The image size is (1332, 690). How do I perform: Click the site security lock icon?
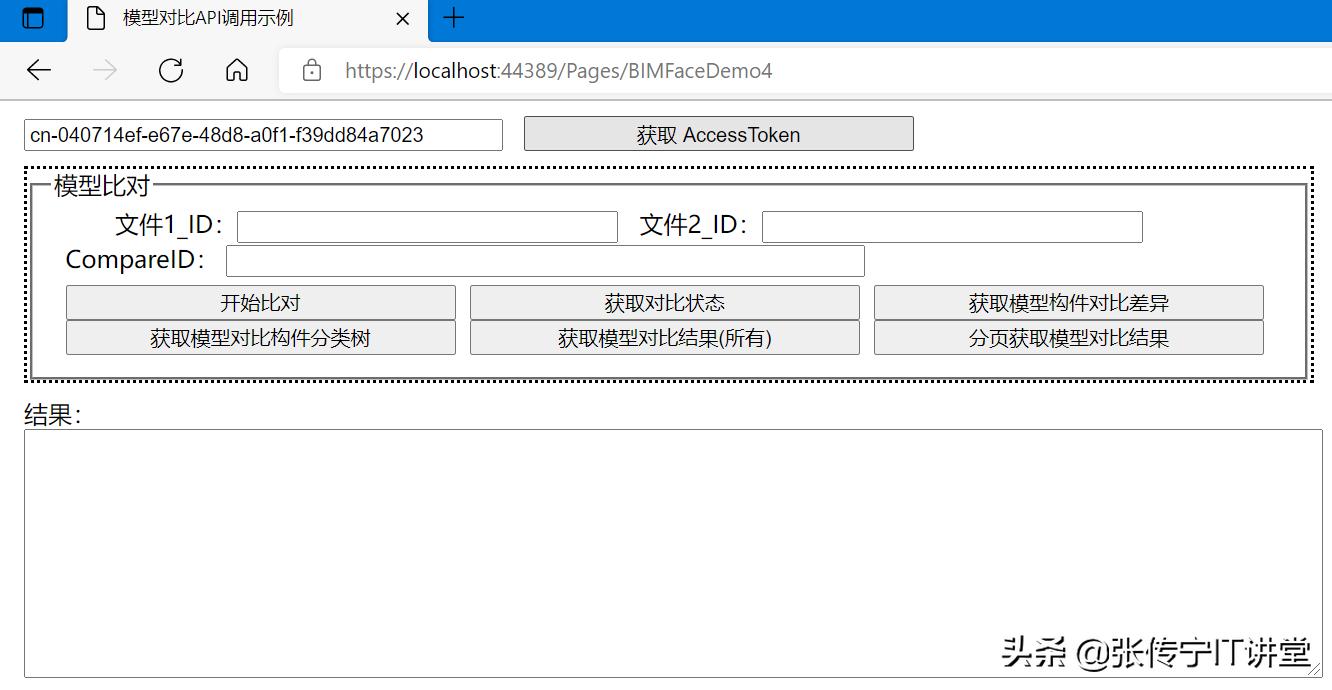click(x=311, y=71)
